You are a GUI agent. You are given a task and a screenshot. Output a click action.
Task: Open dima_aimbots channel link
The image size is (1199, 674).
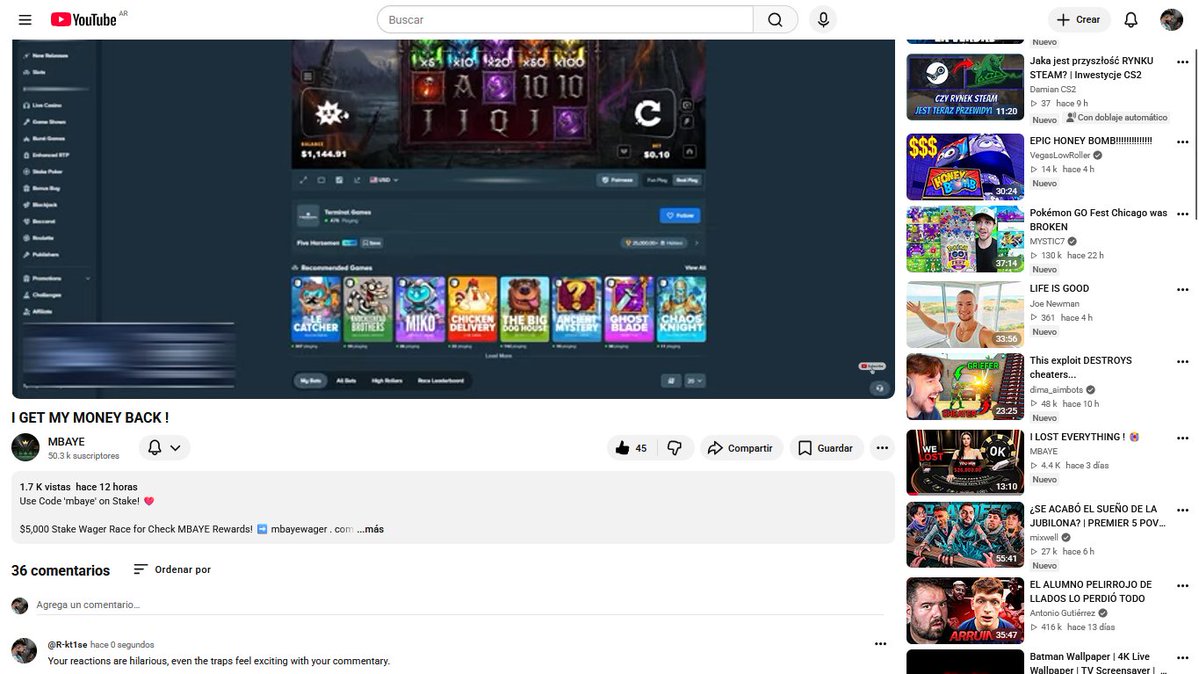(1056, 389)
